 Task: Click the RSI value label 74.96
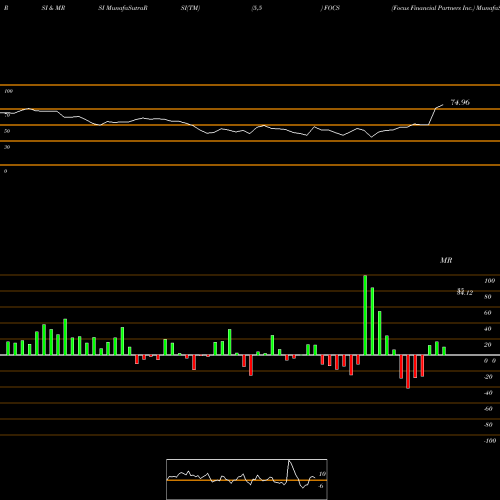(460, 102)
